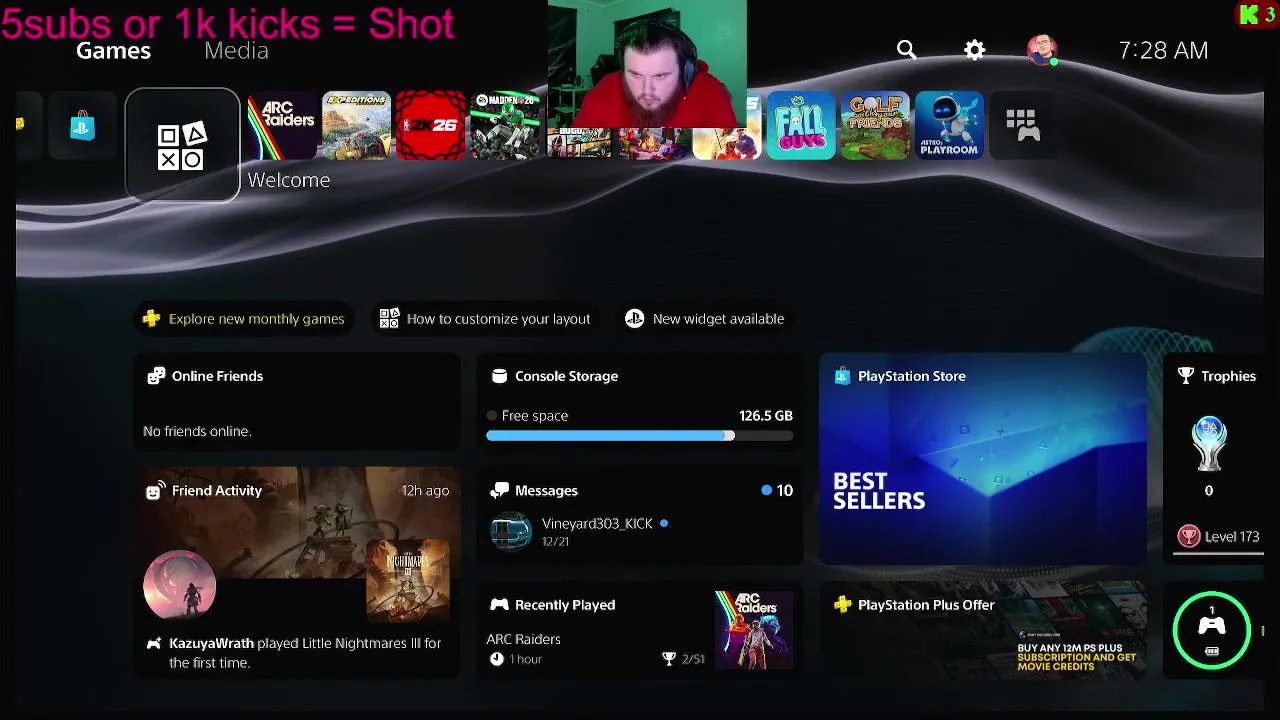This screenshot has width=1280, height=720.
Task: Open Explore new monthly games
Action: [x=244, y=319]
